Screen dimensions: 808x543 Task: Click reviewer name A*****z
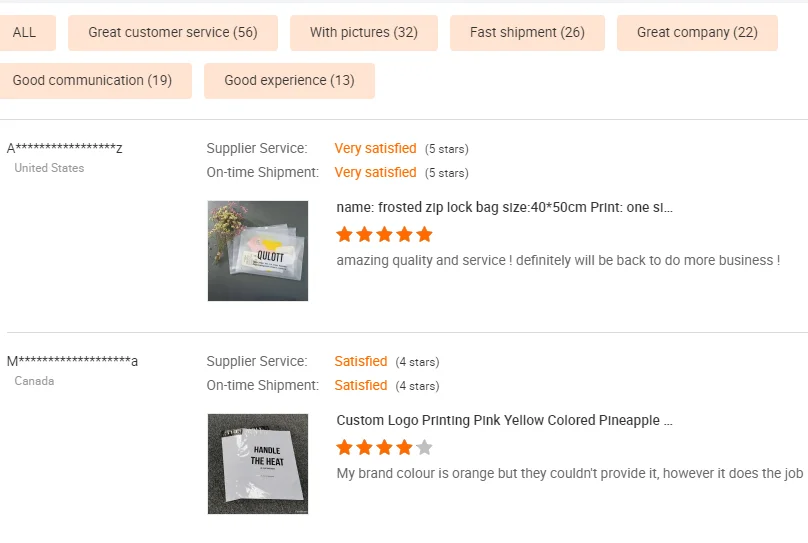click(65, 149)
